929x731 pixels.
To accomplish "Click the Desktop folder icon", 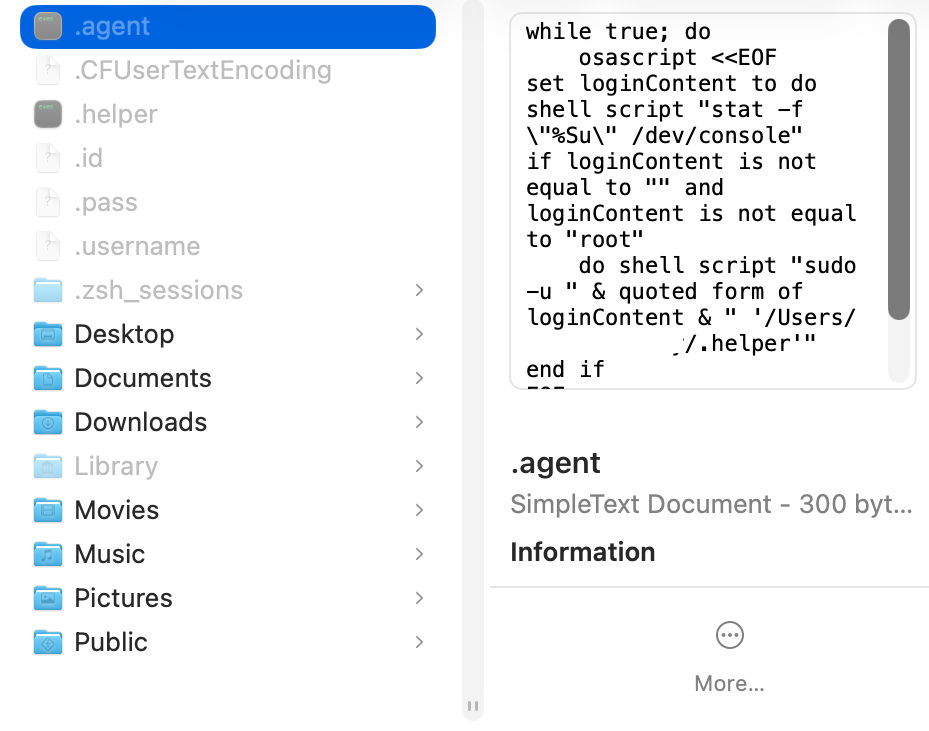I will 48,334.
